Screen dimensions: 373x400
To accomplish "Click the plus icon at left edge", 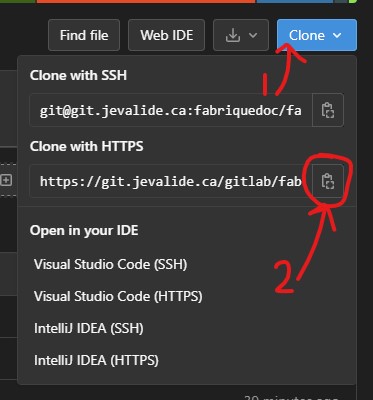I will point(6,180).
